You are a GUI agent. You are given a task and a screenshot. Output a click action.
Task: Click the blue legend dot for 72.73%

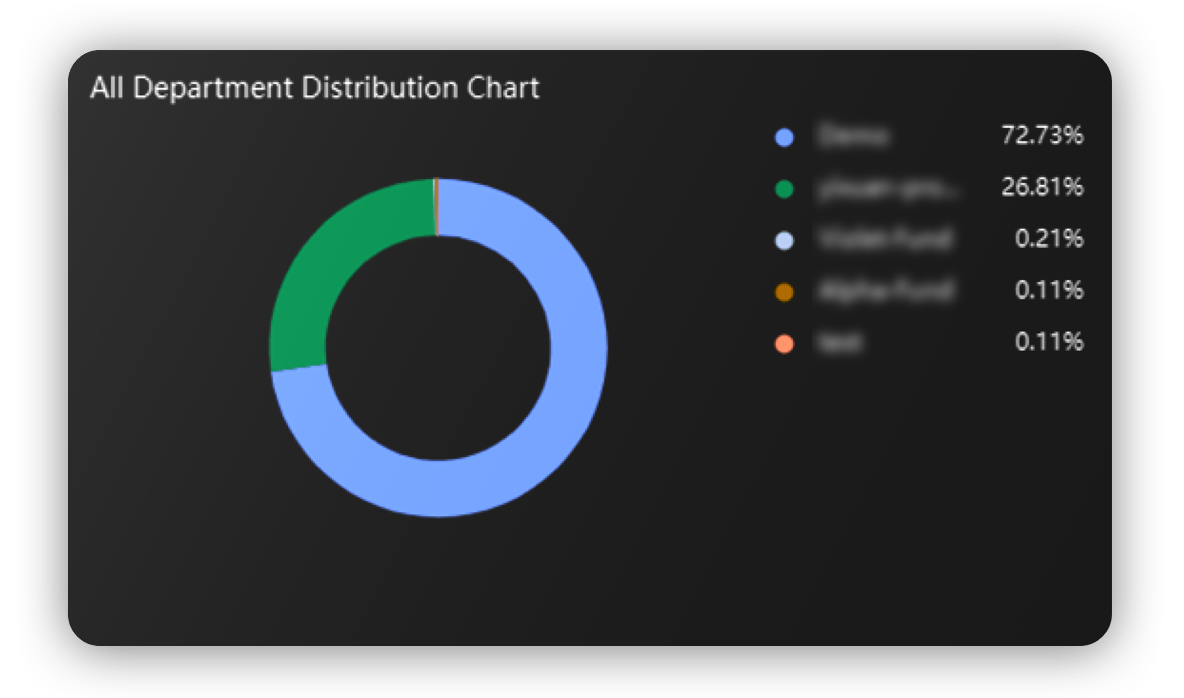(x=785, y=137)
